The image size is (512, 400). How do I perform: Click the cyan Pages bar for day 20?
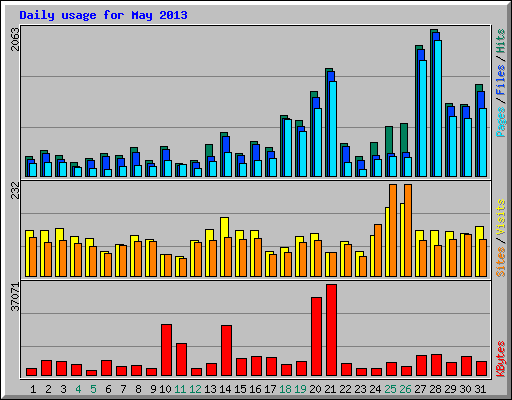(x=318, y=142)
